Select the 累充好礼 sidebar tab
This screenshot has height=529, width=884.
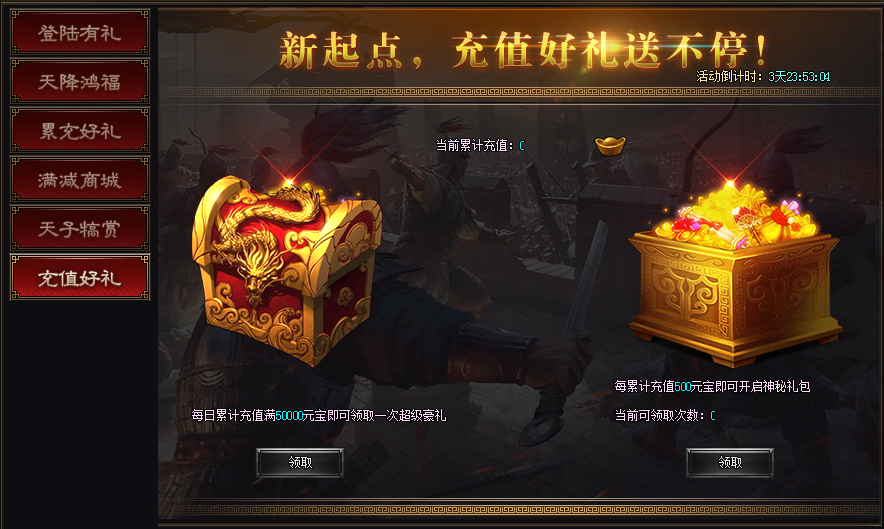pyautogui.click(x=79, y=131)
